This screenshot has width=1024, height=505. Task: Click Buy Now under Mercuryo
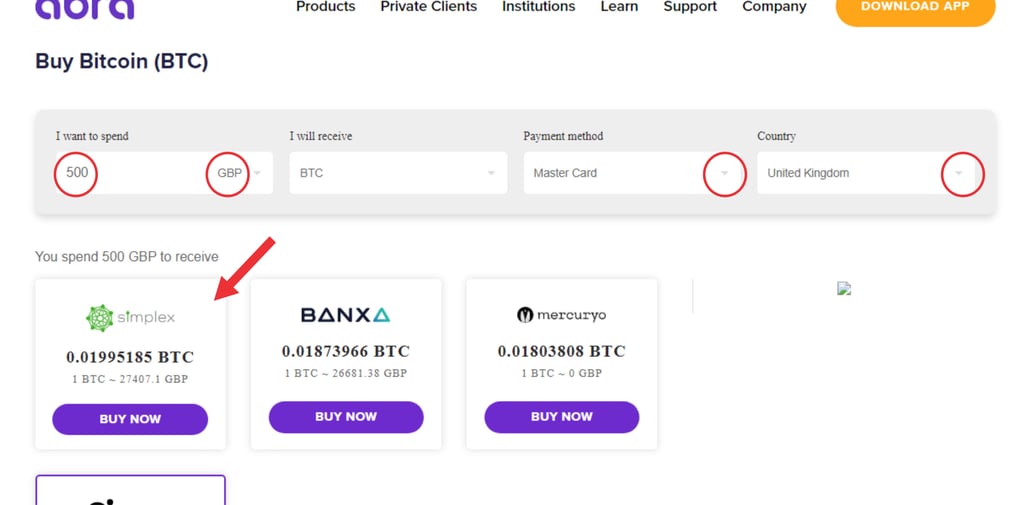(562, 417)
